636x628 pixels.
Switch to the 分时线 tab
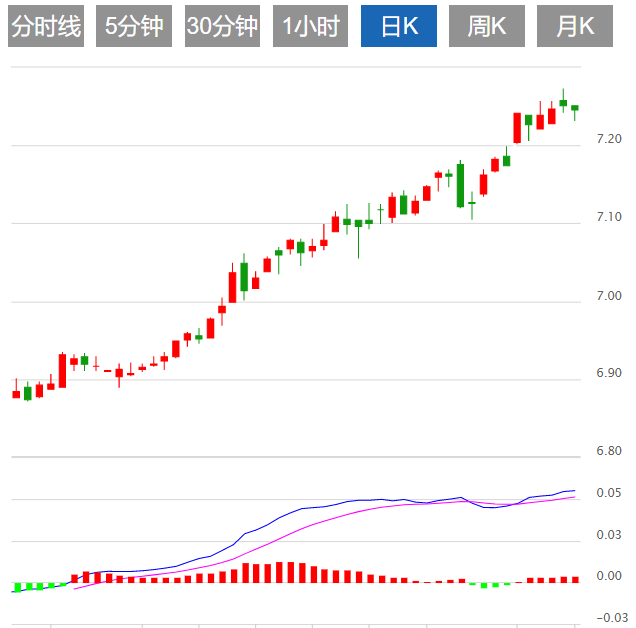pyautogui.click(x=45, y=26)
